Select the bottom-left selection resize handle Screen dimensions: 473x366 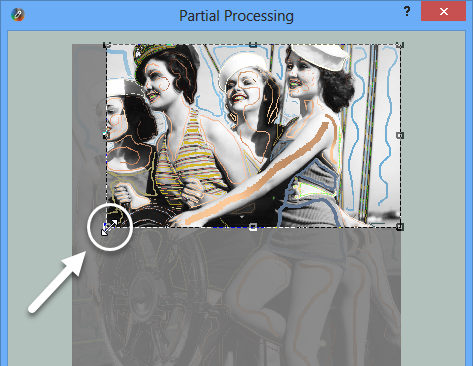click(106, 227)
